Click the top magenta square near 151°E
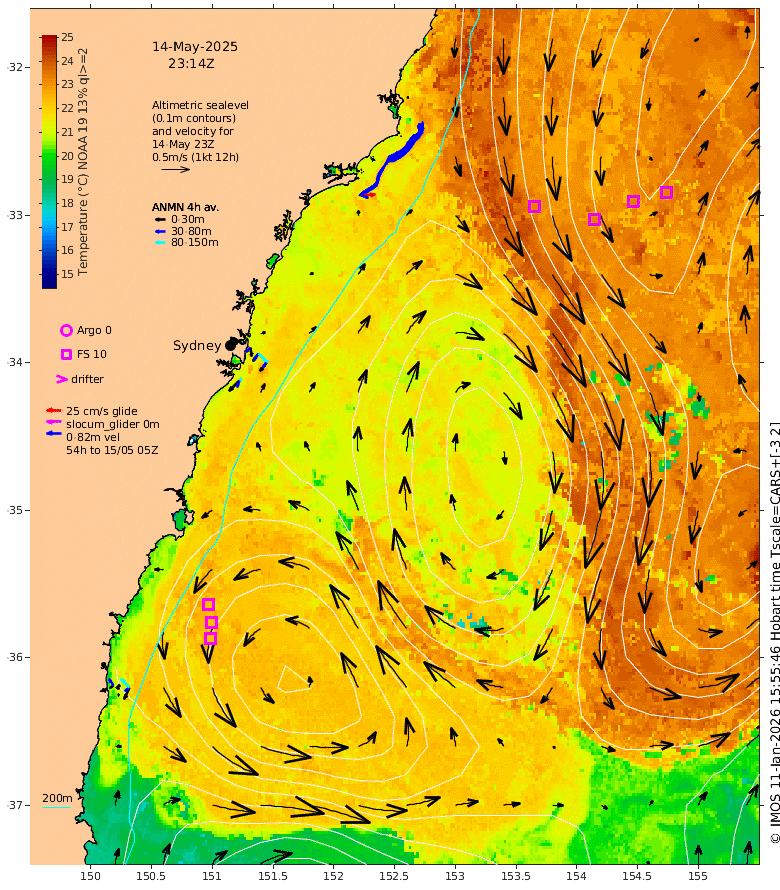The height and width of the screenshot is (890, 780). [x=208, y=604]
